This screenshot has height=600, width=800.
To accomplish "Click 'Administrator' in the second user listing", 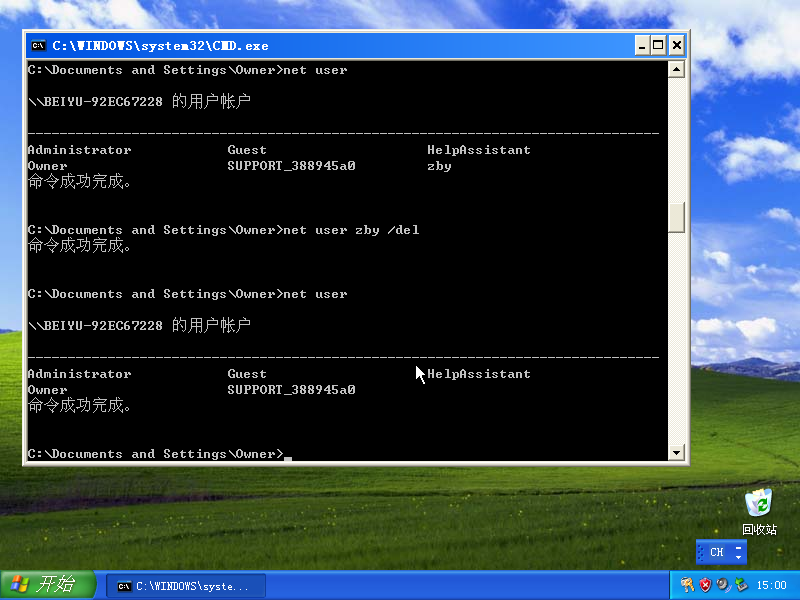I will click(80, 374).
